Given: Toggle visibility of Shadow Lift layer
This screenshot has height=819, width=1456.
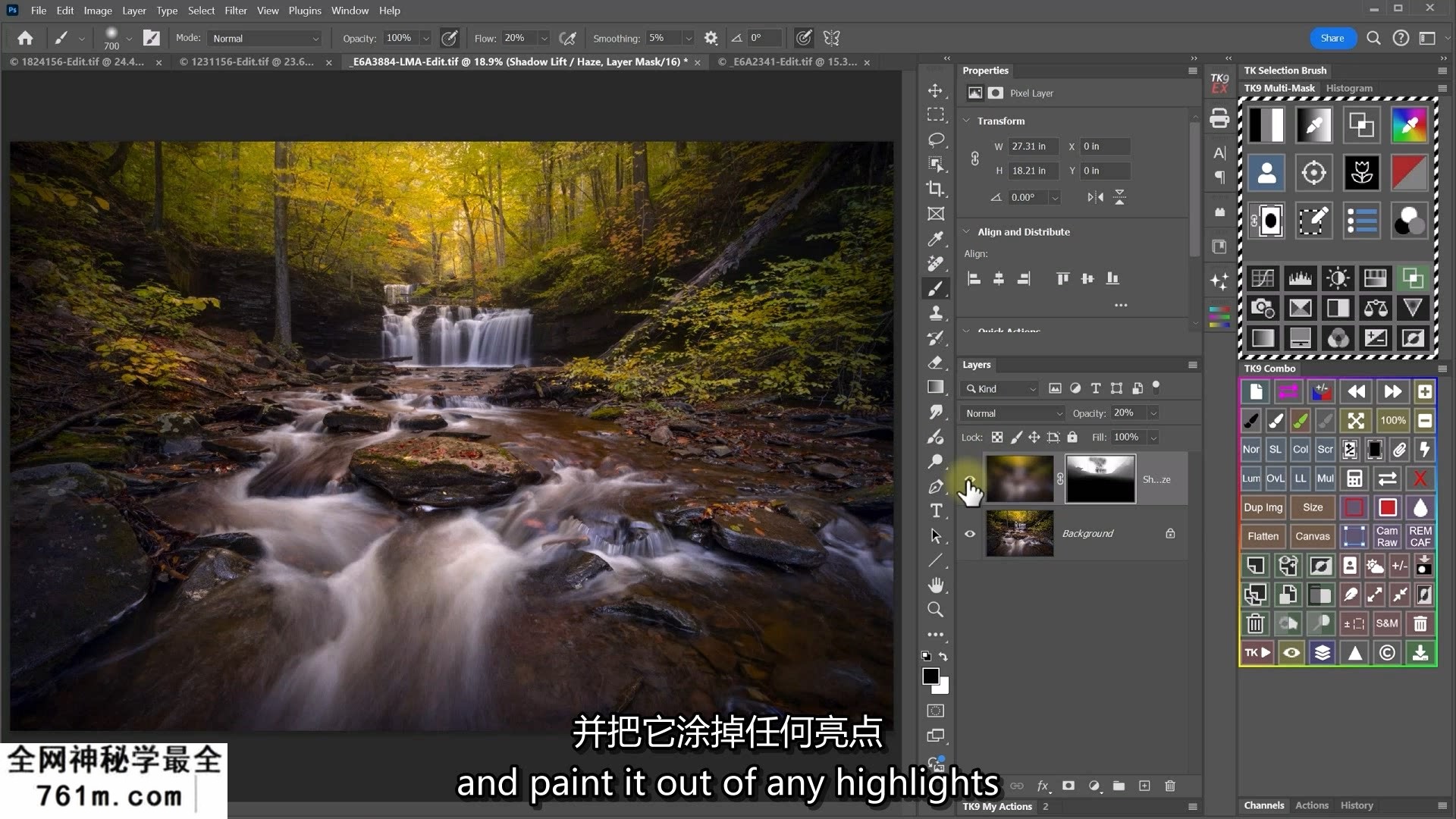Looking at the screenshot, I should pos(970,479).
